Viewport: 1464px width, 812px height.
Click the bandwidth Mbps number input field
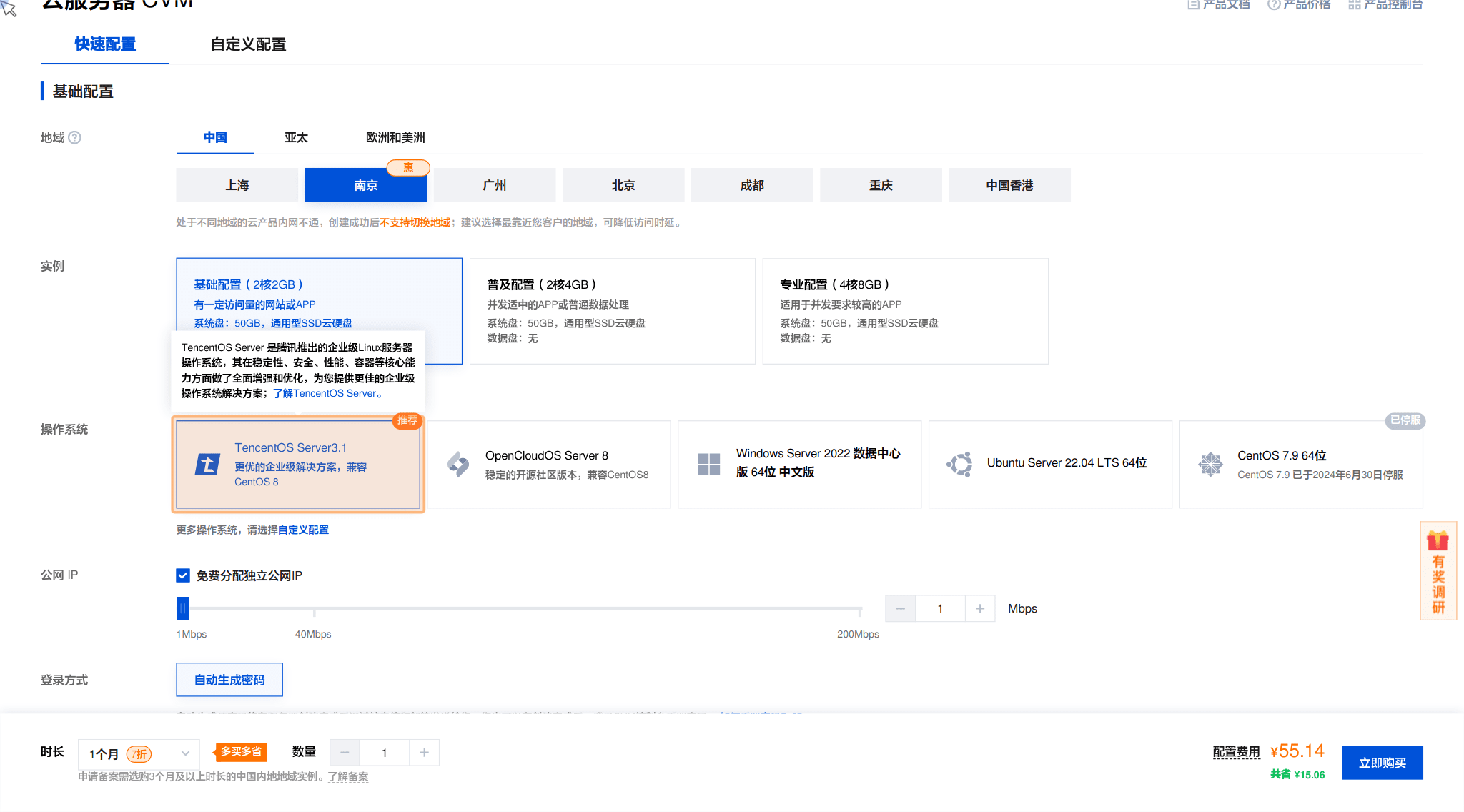tap(940, 608)
